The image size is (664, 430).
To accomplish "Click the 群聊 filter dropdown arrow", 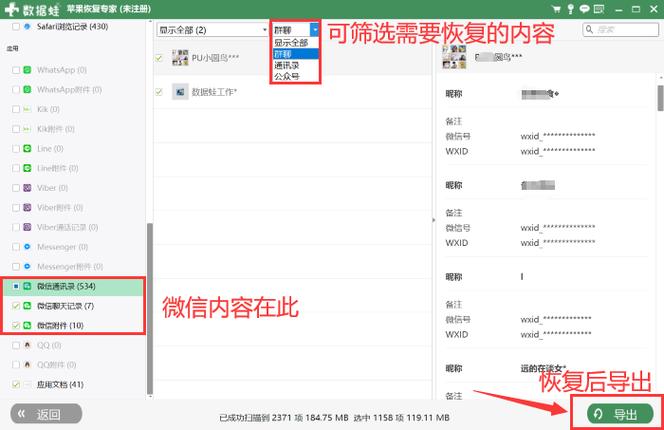I will click(x=315, y=30).
